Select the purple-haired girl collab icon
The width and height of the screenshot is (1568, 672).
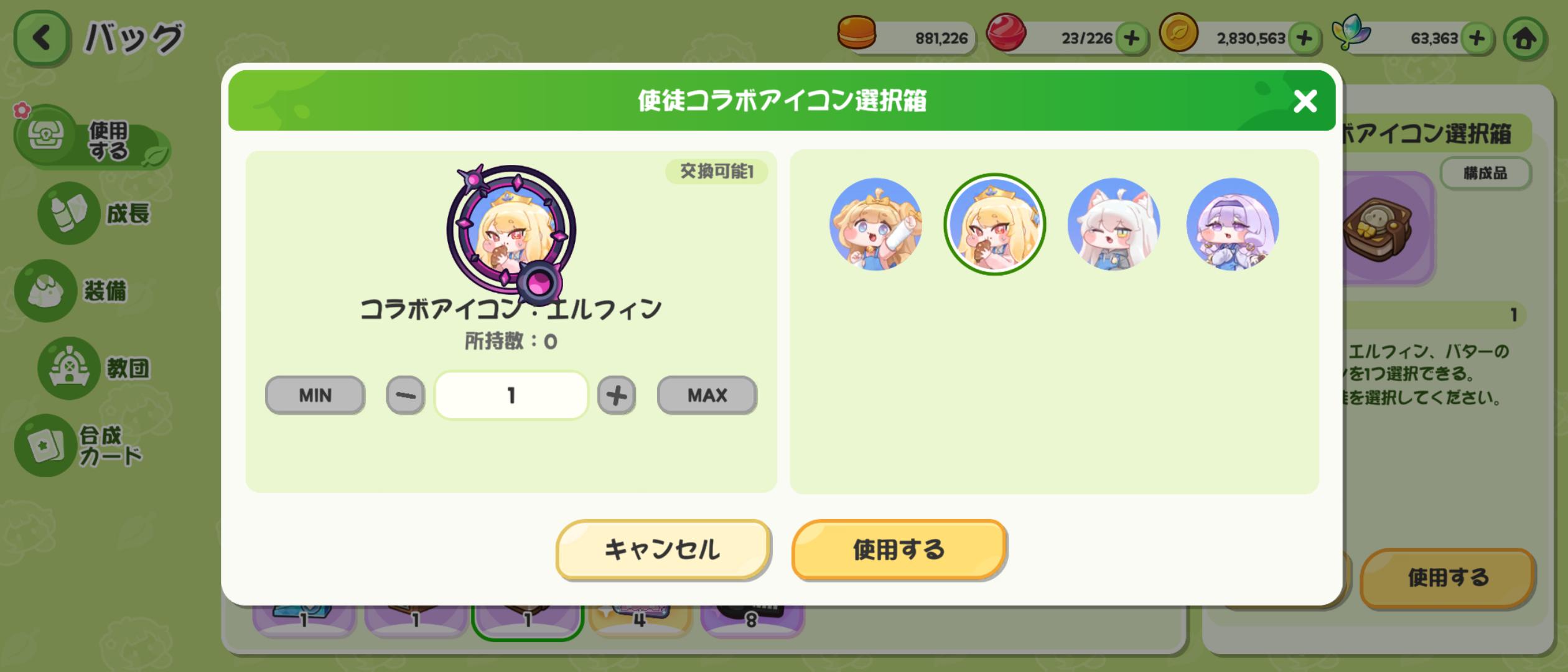tap(1232, 224)
